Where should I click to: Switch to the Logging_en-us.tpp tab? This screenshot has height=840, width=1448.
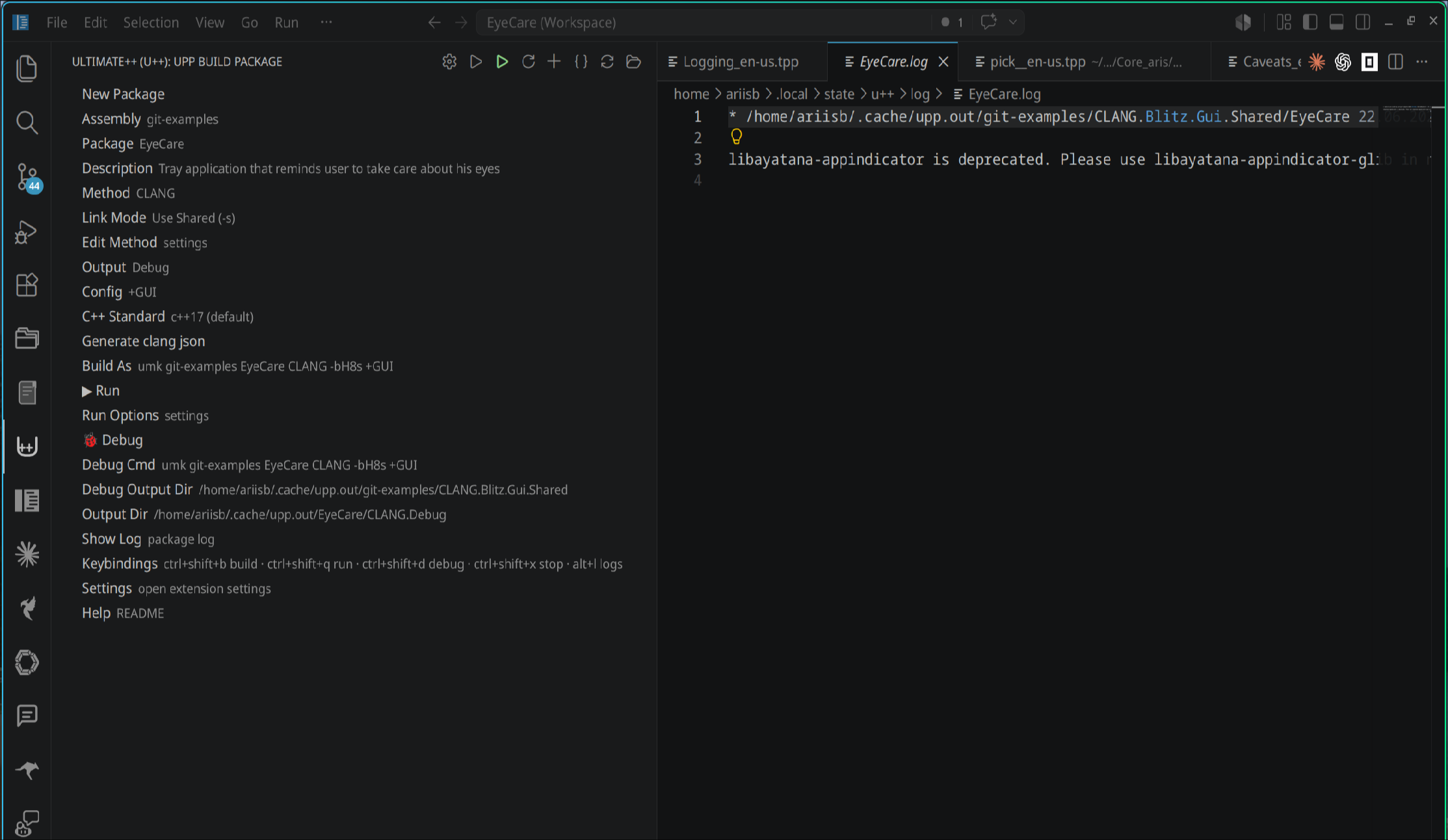tap(741, 62)
